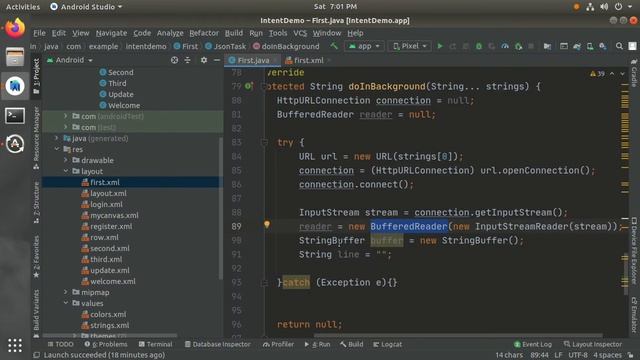The height and width of the screenshot is (360, 640).
Task: Click the Make Project hammer icon
Action: point(334,46)
